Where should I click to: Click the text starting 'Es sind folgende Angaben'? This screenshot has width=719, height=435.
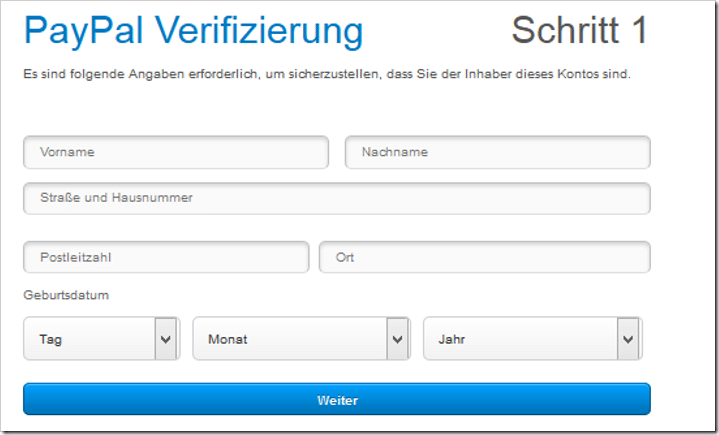[327, 74]
